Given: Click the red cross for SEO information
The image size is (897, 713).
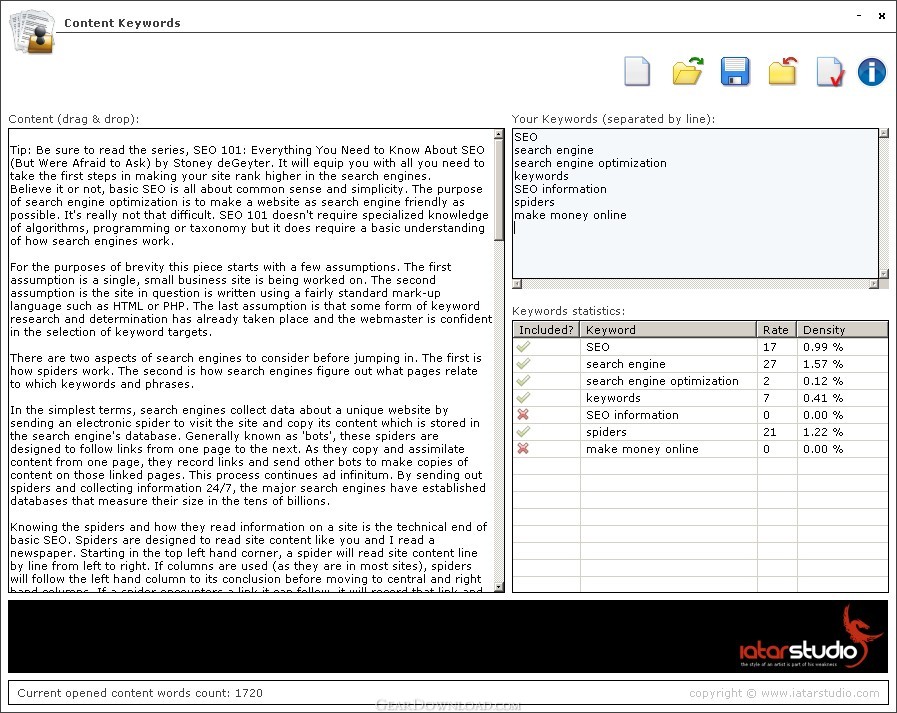Looking at the screenshot, I should pyautogui.click(x=523, y=415).
